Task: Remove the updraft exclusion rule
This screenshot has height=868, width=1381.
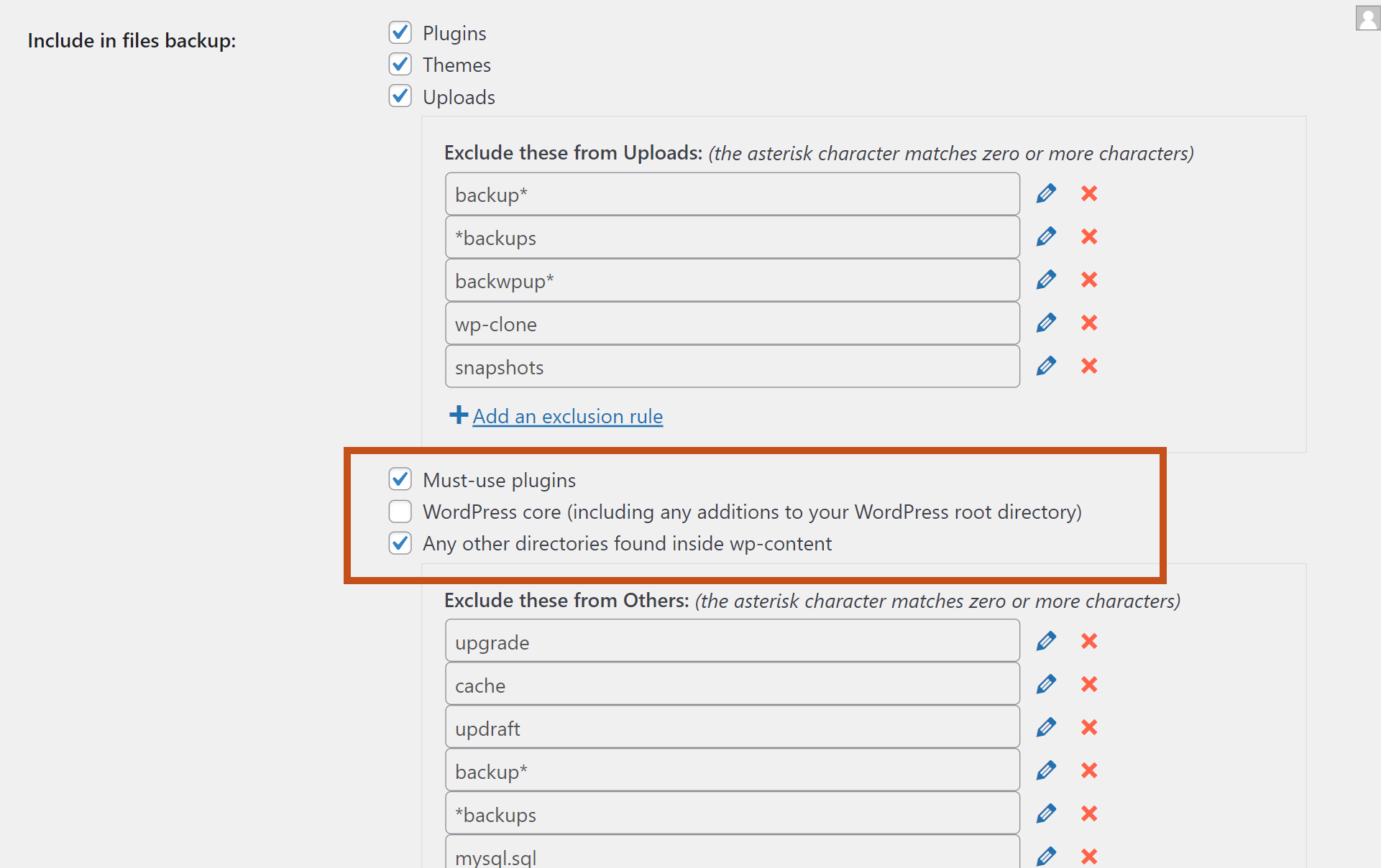Action: pyautogui.click(x=1089, y=727)
